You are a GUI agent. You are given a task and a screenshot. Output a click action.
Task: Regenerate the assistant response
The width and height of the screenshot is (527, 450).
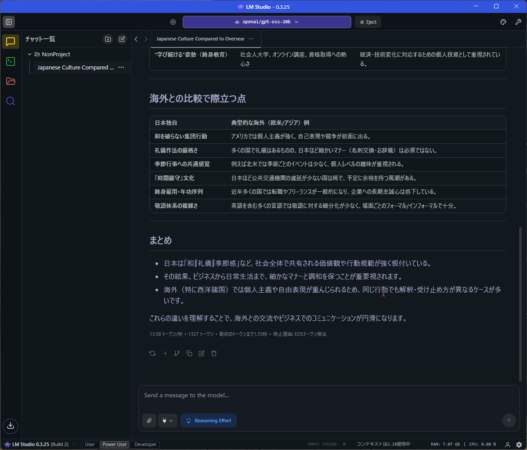152,354
